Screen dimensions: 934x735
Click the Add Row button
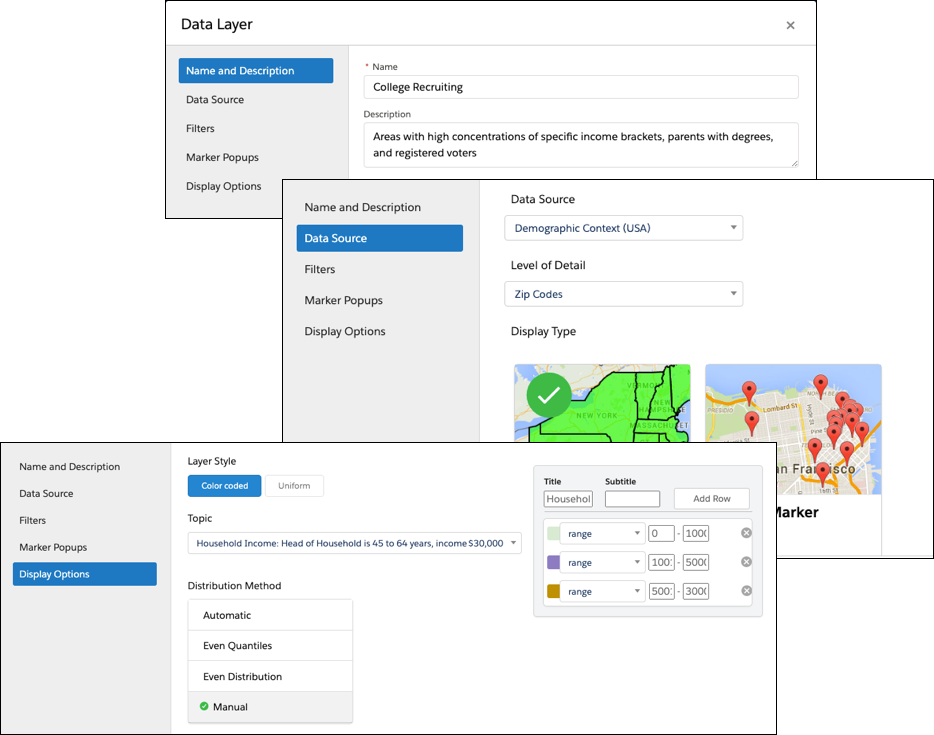coord(711,498)
